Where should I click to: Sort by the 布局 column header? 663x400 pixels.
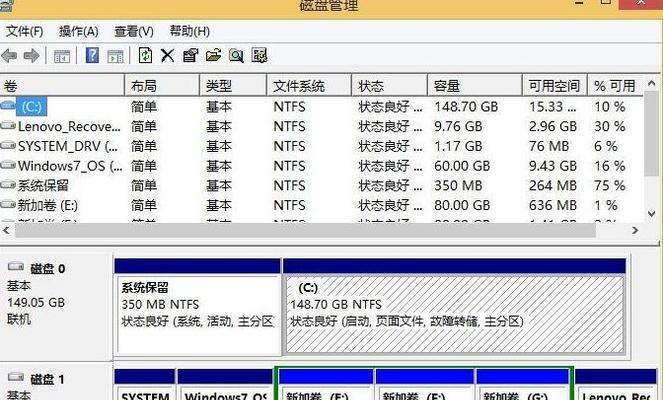[x=162, y=86]
